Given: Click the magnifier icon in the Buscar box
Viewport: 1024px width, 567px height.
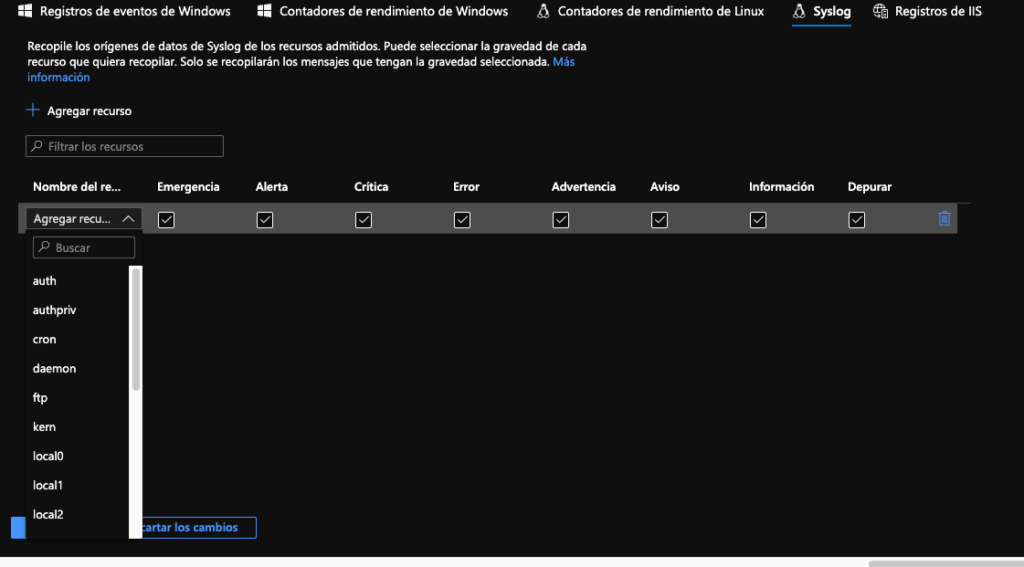Looking at the screenshot, I should tap(44, 247).
